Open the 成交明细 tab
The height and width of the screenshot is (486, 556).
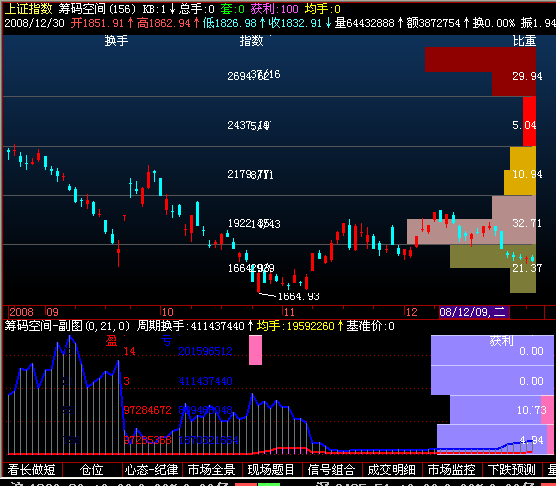[392, 470]
